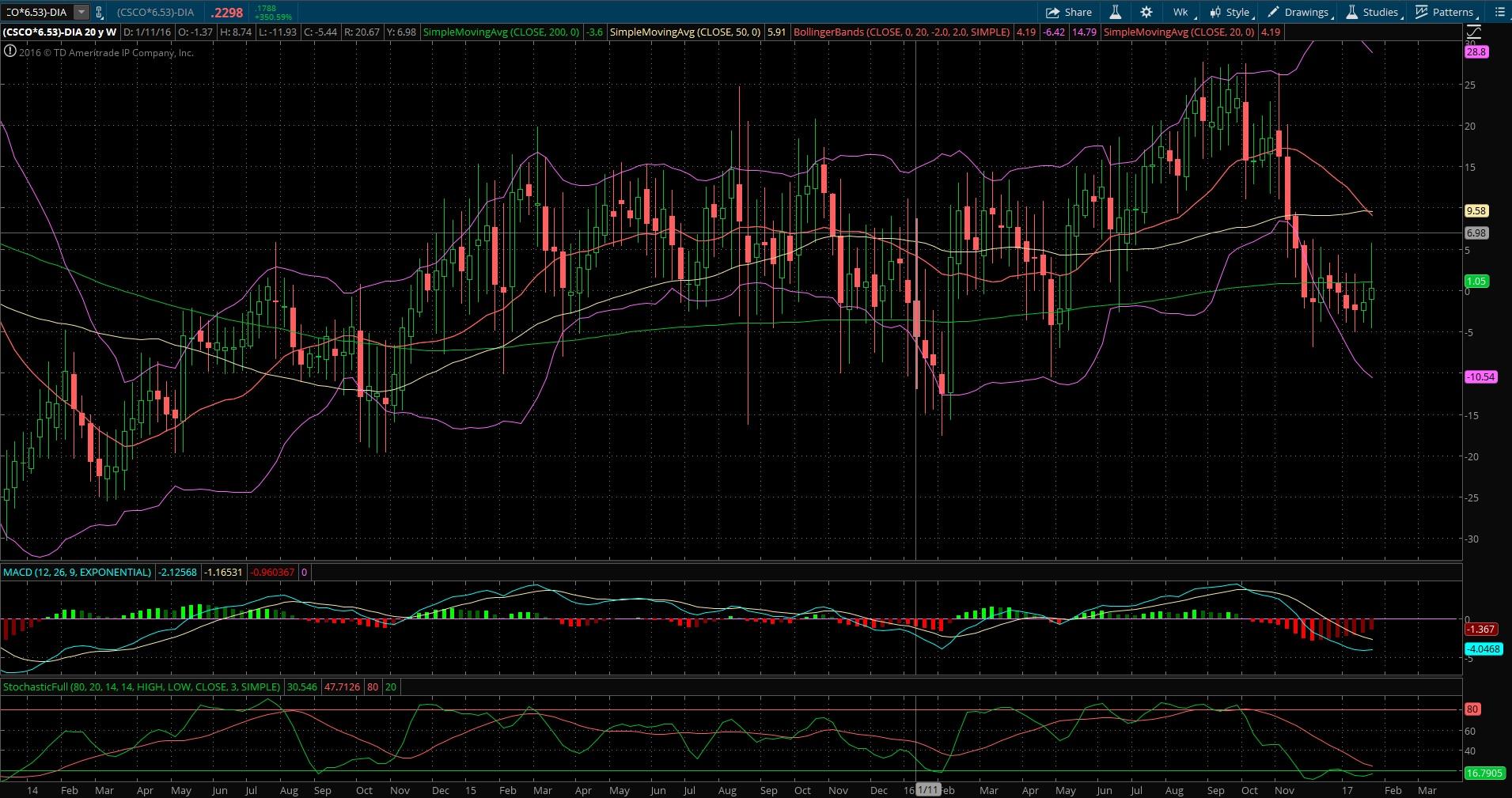Click the pink 28.8 price axis bubble
Screen dimensions: 1512x798
coord(1476,51)
